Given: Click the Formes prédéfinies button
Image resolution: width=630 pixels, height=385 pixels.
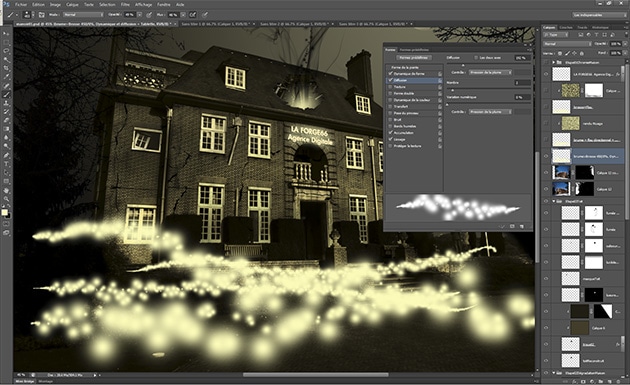Looking at the screenshot, I should point(414,58).
